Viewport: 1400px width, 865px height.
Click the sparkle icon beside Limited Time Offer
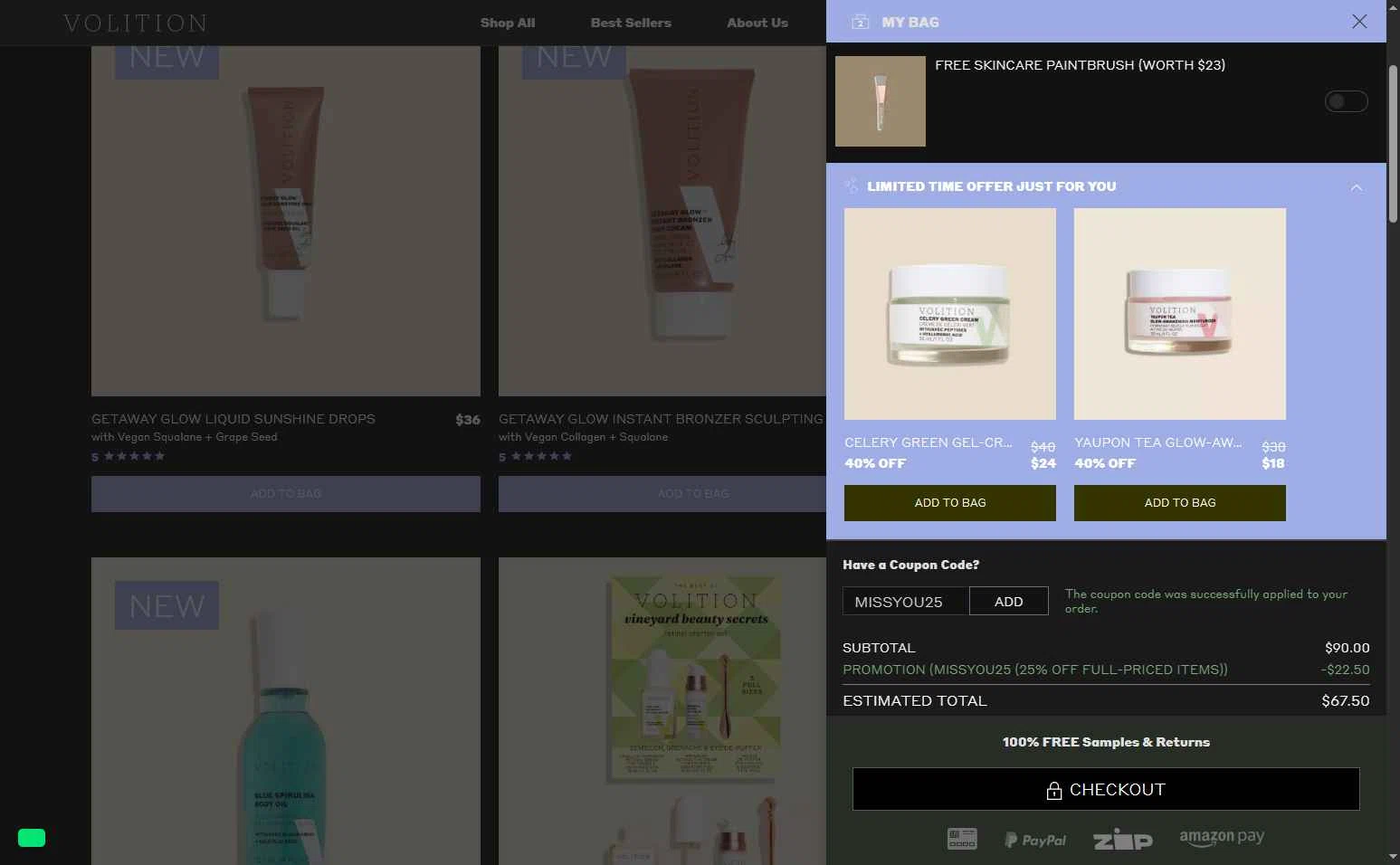point(851,185)
